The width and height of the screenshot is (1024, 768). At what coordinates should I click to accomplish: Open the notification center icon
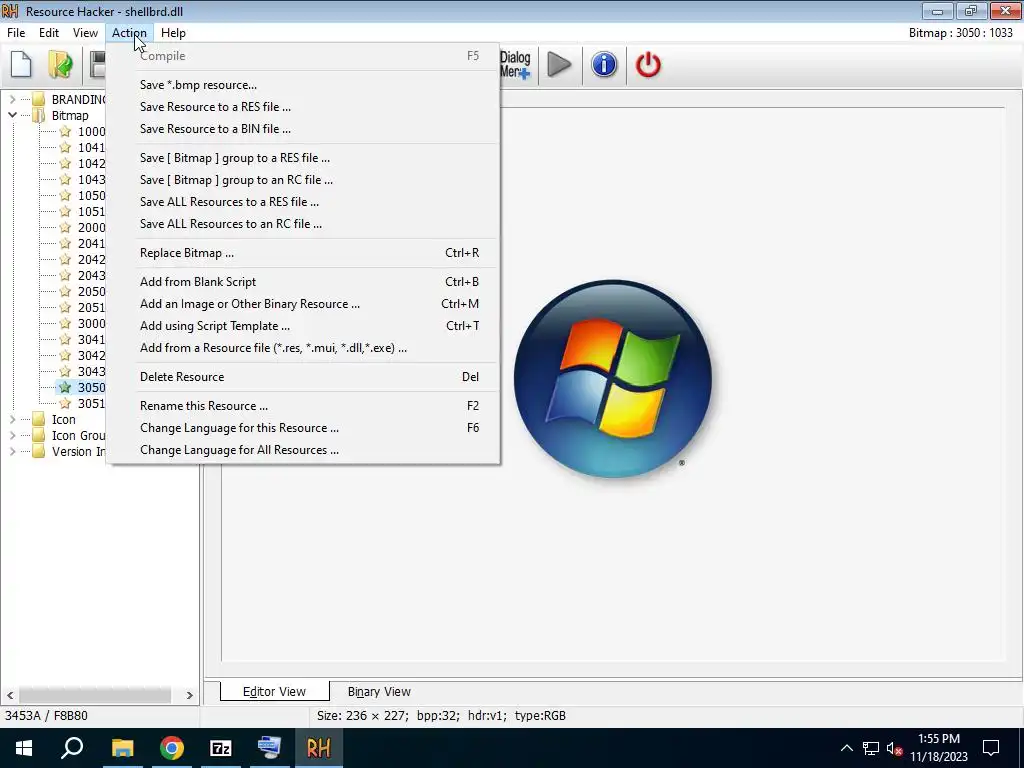(991, 748)
